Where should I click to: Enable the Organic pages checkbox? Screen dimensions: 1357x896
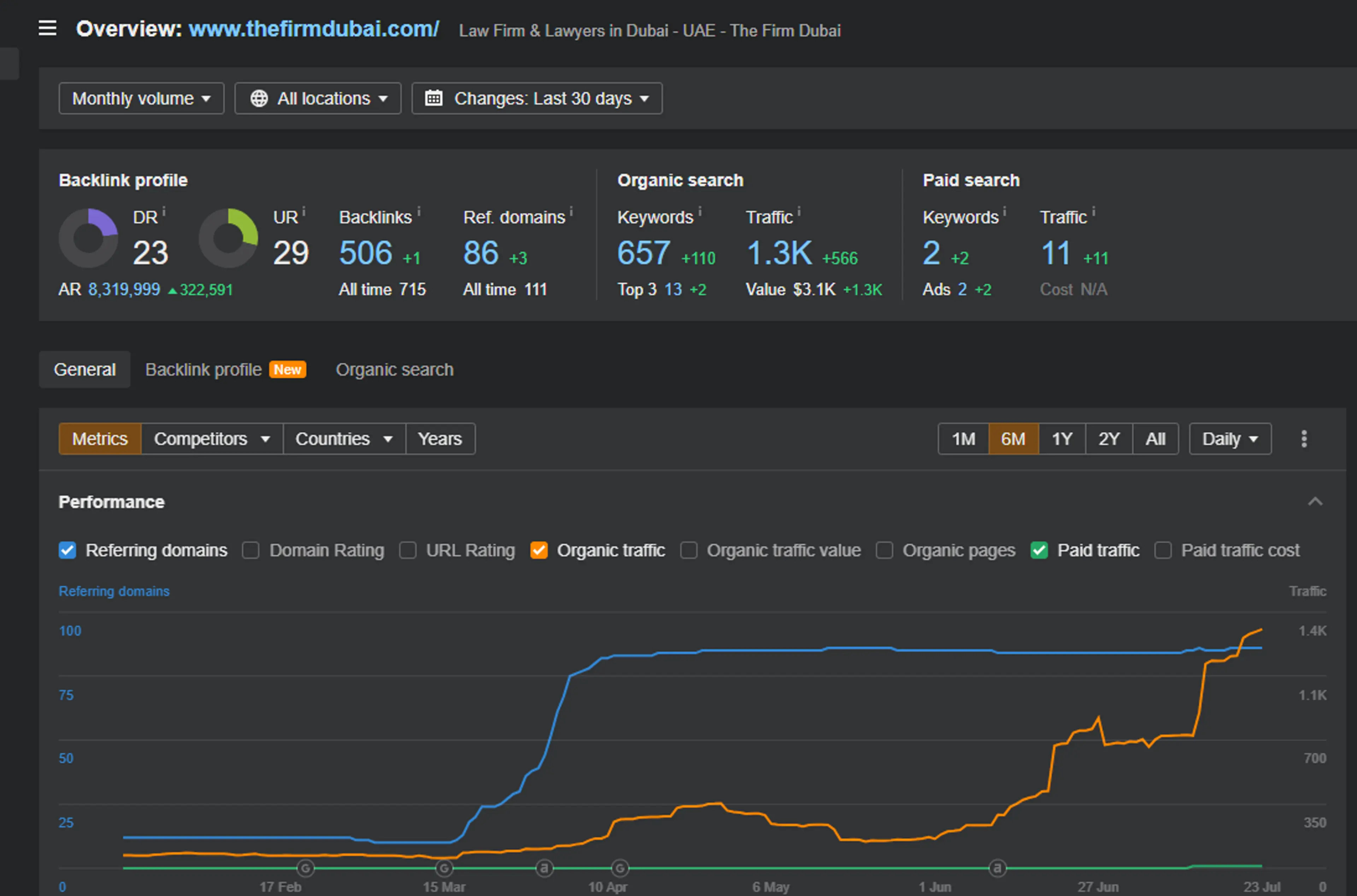click(885, 550)
